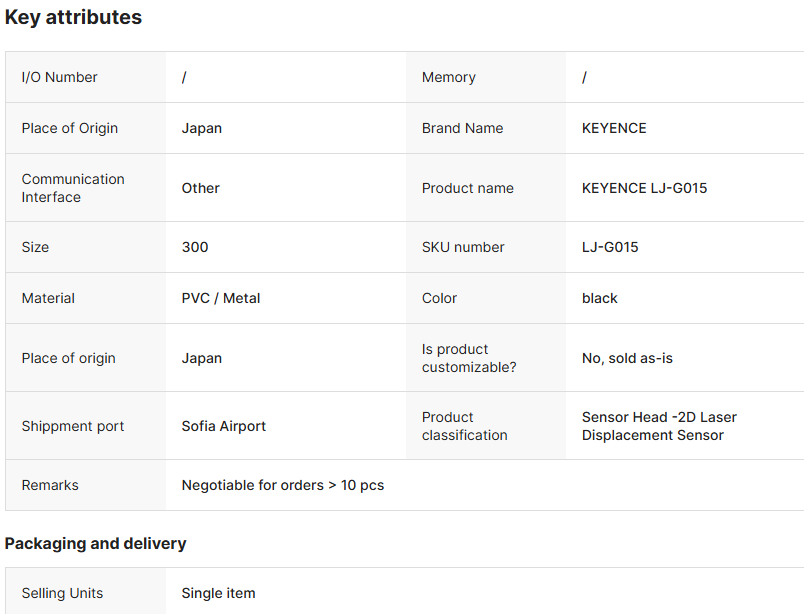This screenshot has width=804, height=614.
Task: Click the black color value
Action: coord(600,298)
